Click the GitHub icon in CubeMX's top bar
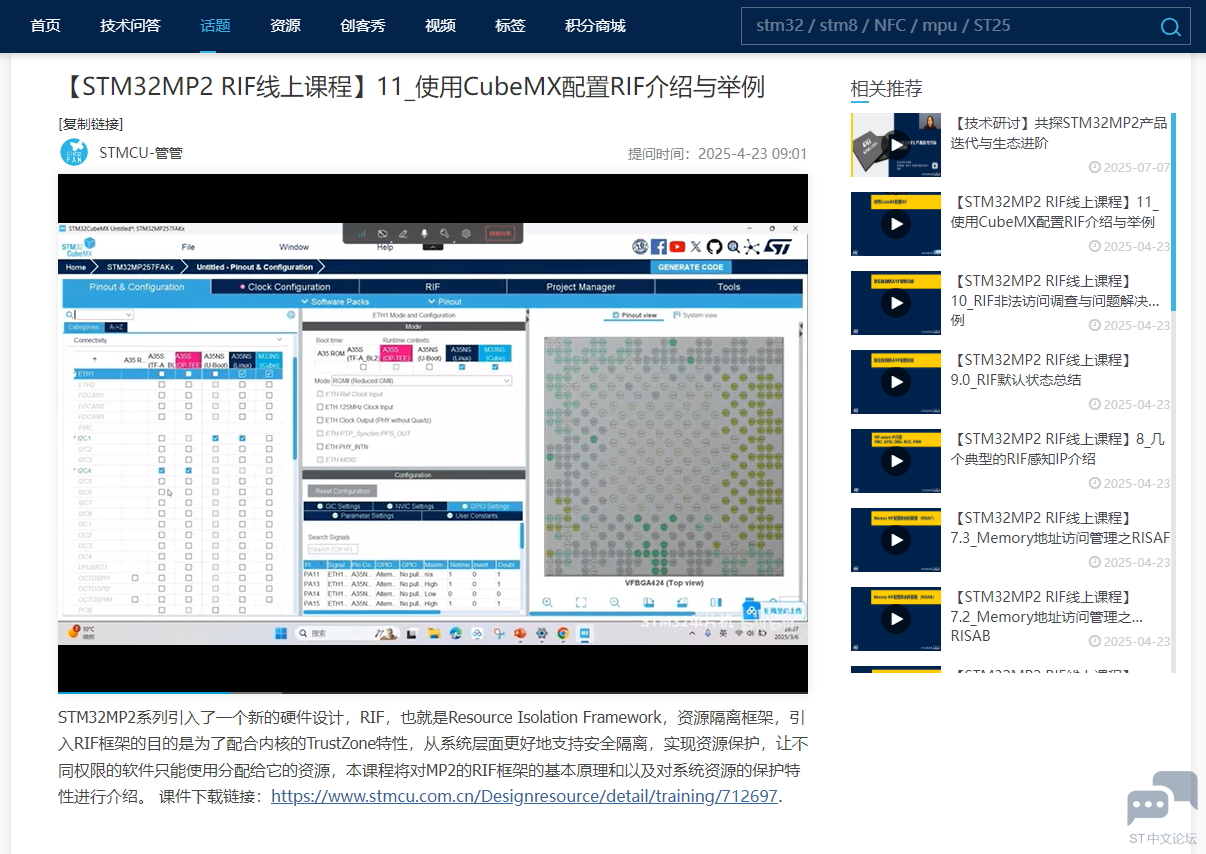The width and height of the screenshot is (1206, 854). pos(714,246)
